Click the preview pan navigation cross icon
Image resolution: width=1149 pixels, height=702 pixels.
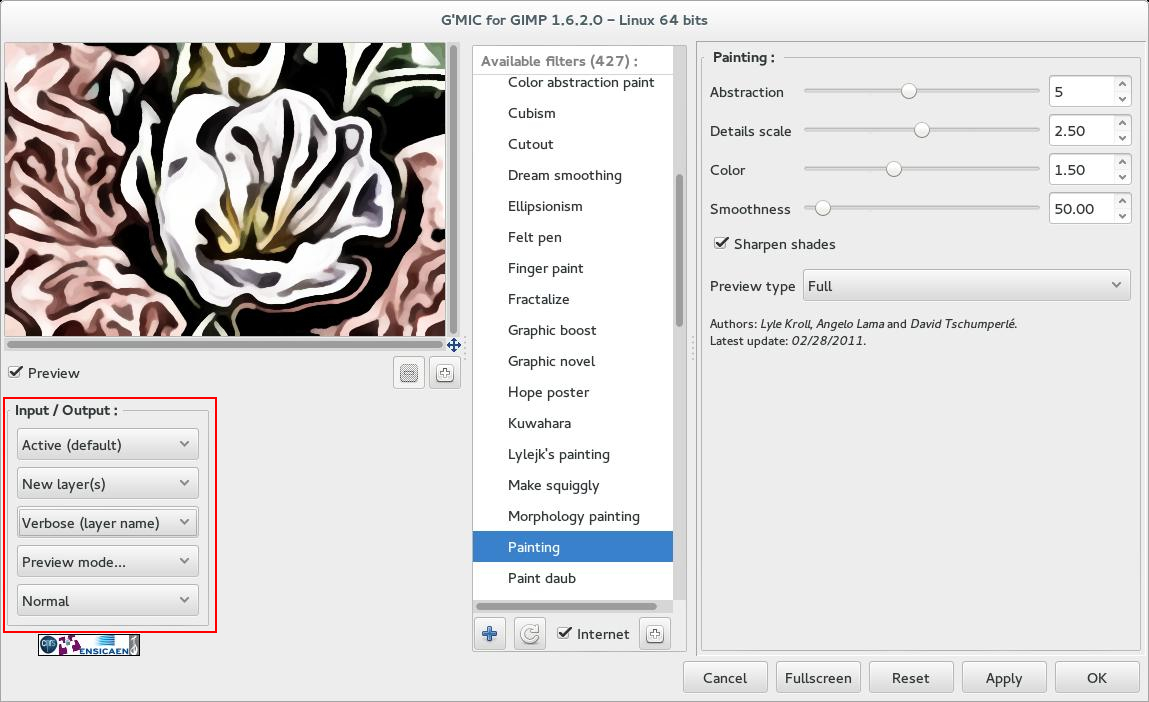point(453,345)
